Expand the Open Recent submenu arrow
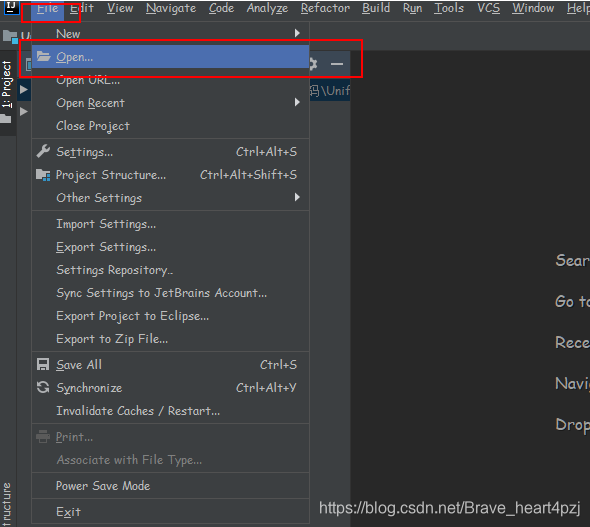Image resolution: width=590 pixels, height=527 pixels. click(297, 102)
